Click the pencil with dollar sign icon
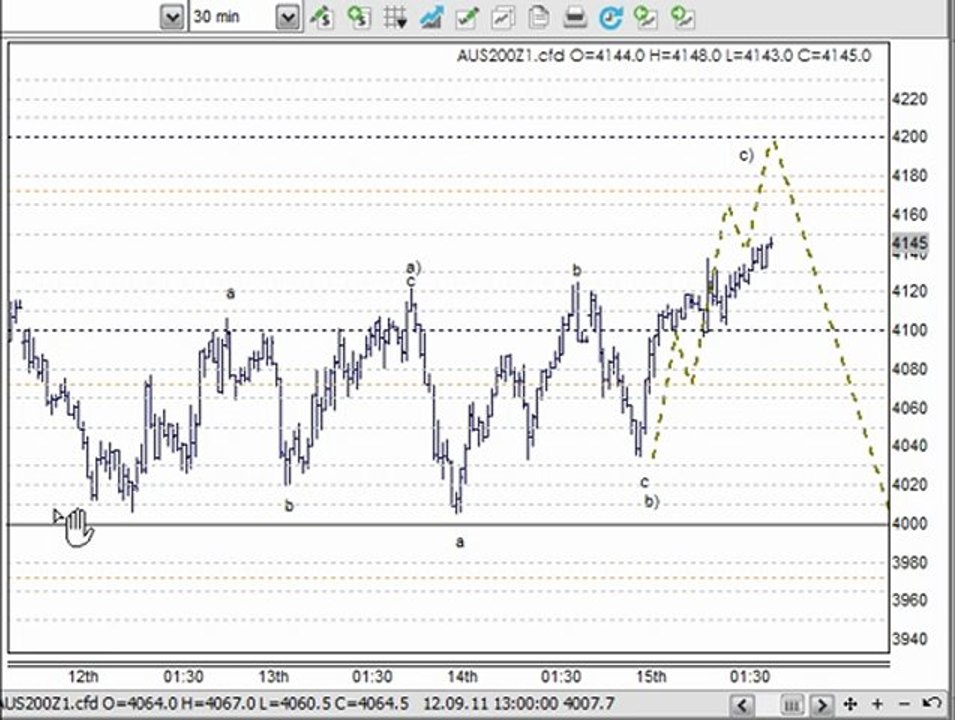955x720 pixels. [x=321, y=17]
